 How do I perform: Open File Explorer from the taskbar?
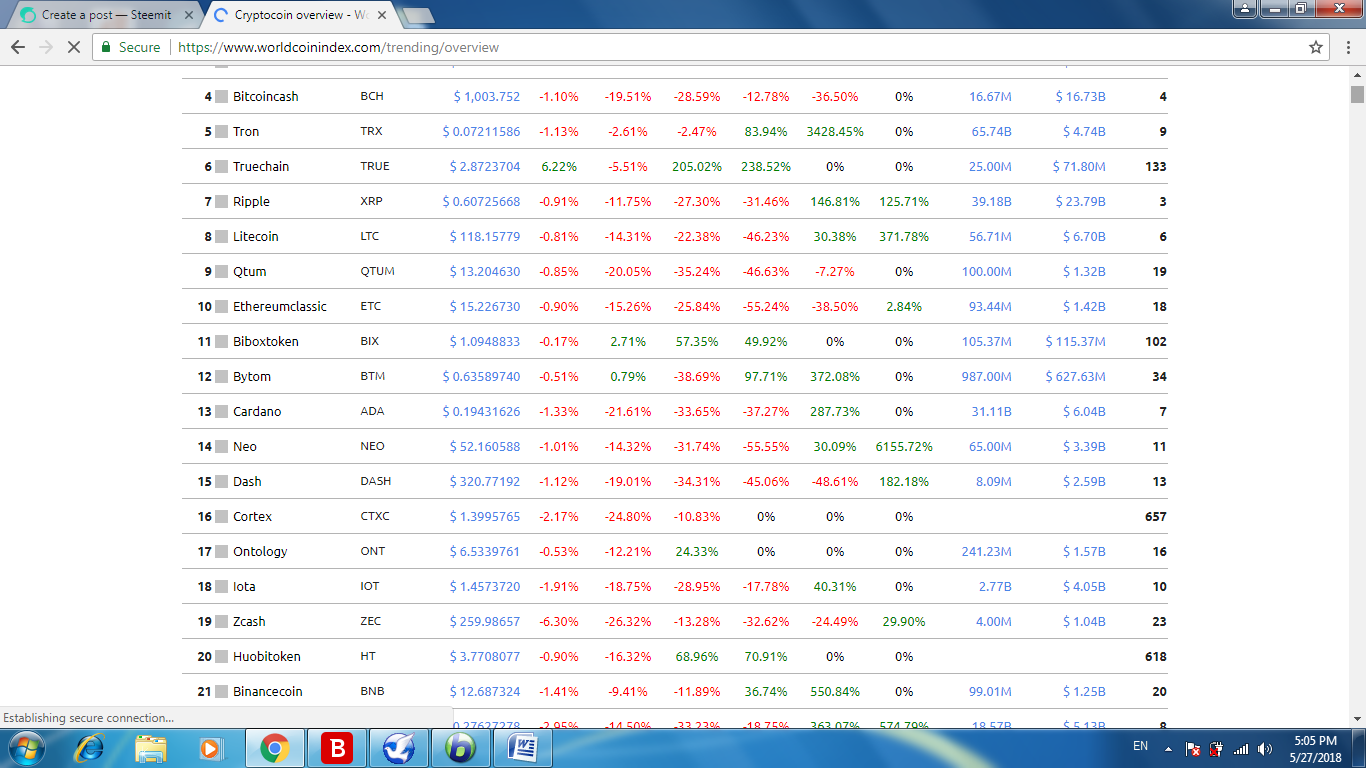[151, 748]
